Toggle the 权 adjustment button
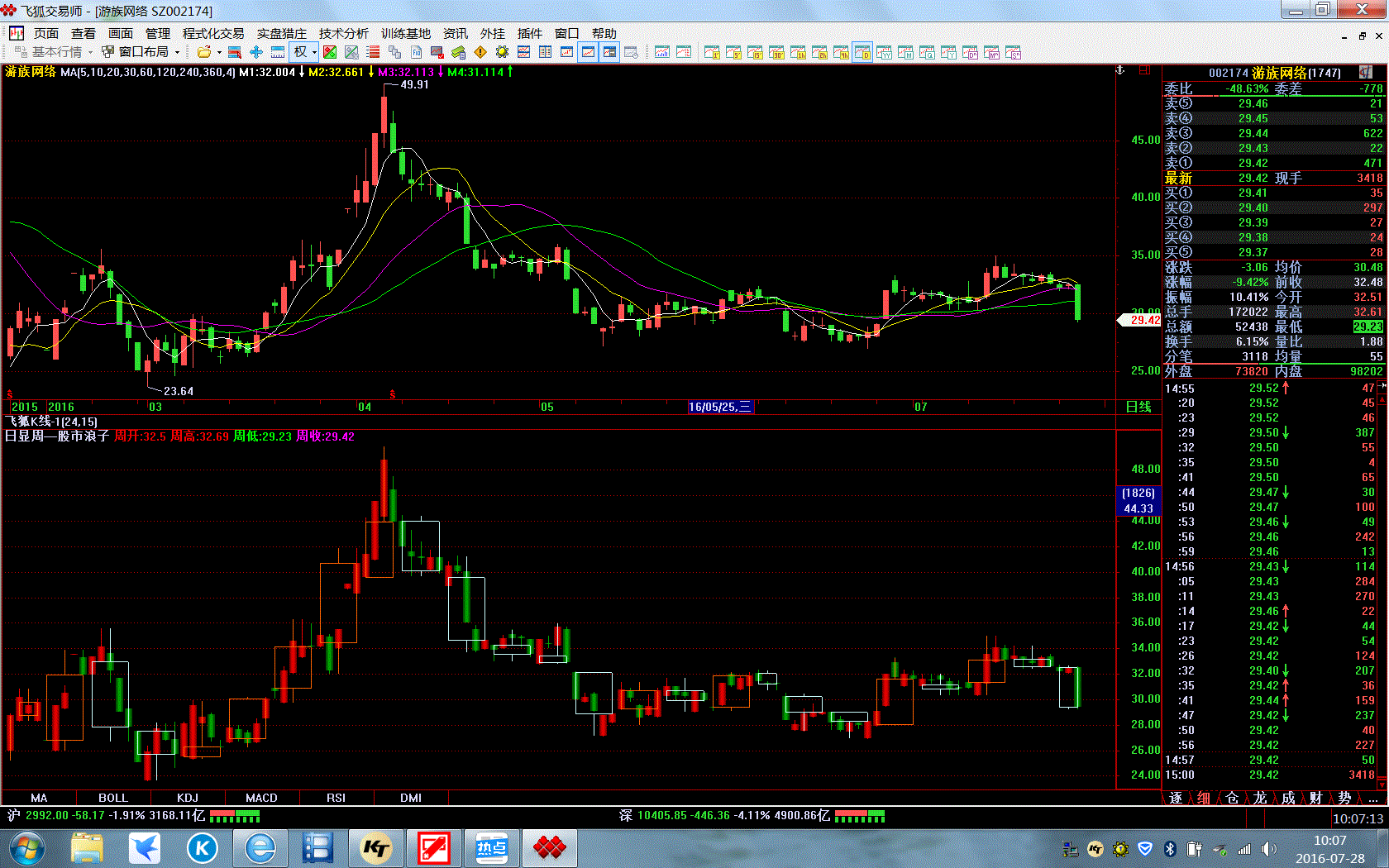The width and height of the screenshot is (1389, 868). point(300,52)
